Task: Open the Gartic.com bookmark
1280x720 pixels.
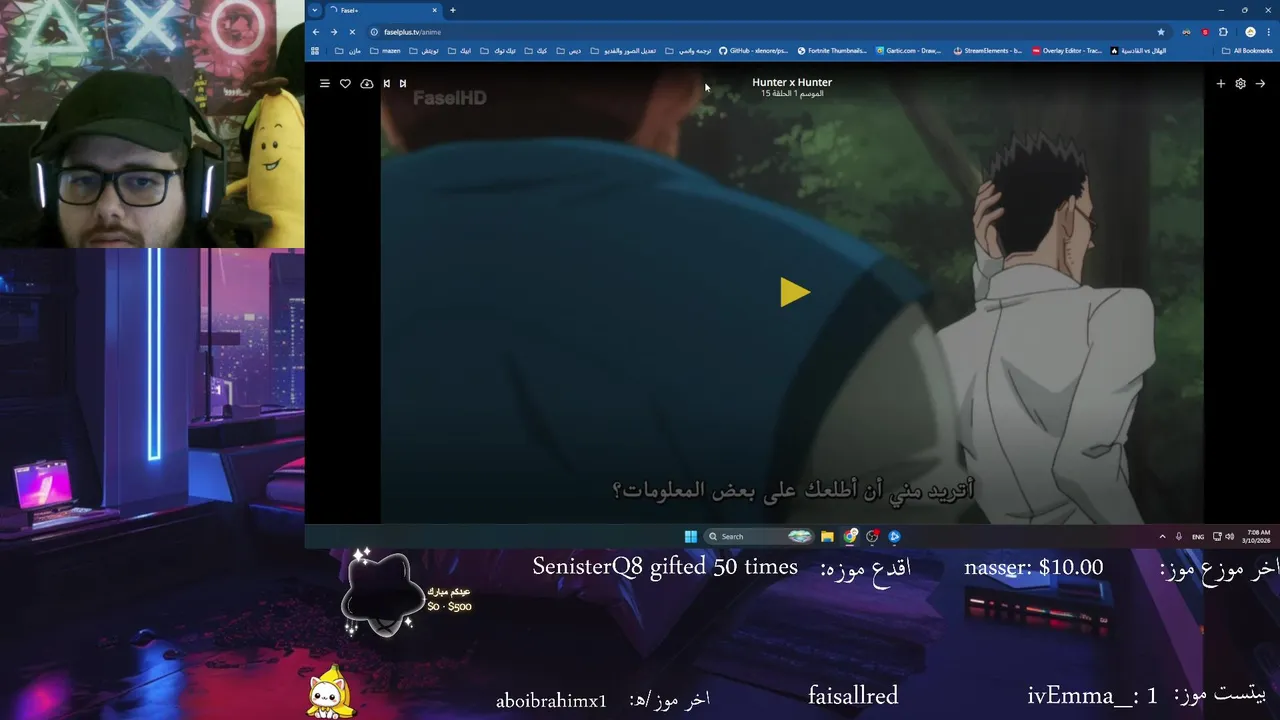Action: (x=909, y=50)
